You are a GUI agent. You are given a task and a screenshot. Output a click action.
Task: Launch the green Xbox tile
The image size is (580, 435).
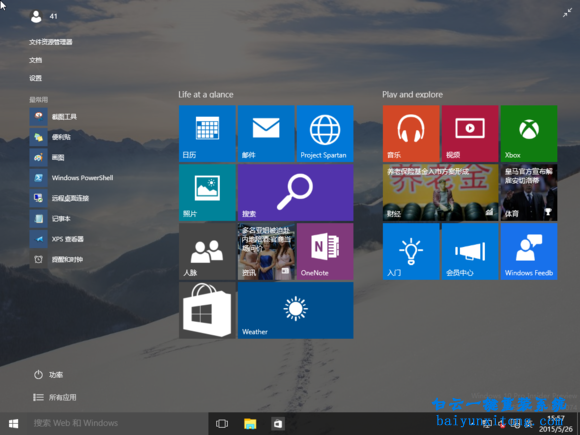point(529,134)
